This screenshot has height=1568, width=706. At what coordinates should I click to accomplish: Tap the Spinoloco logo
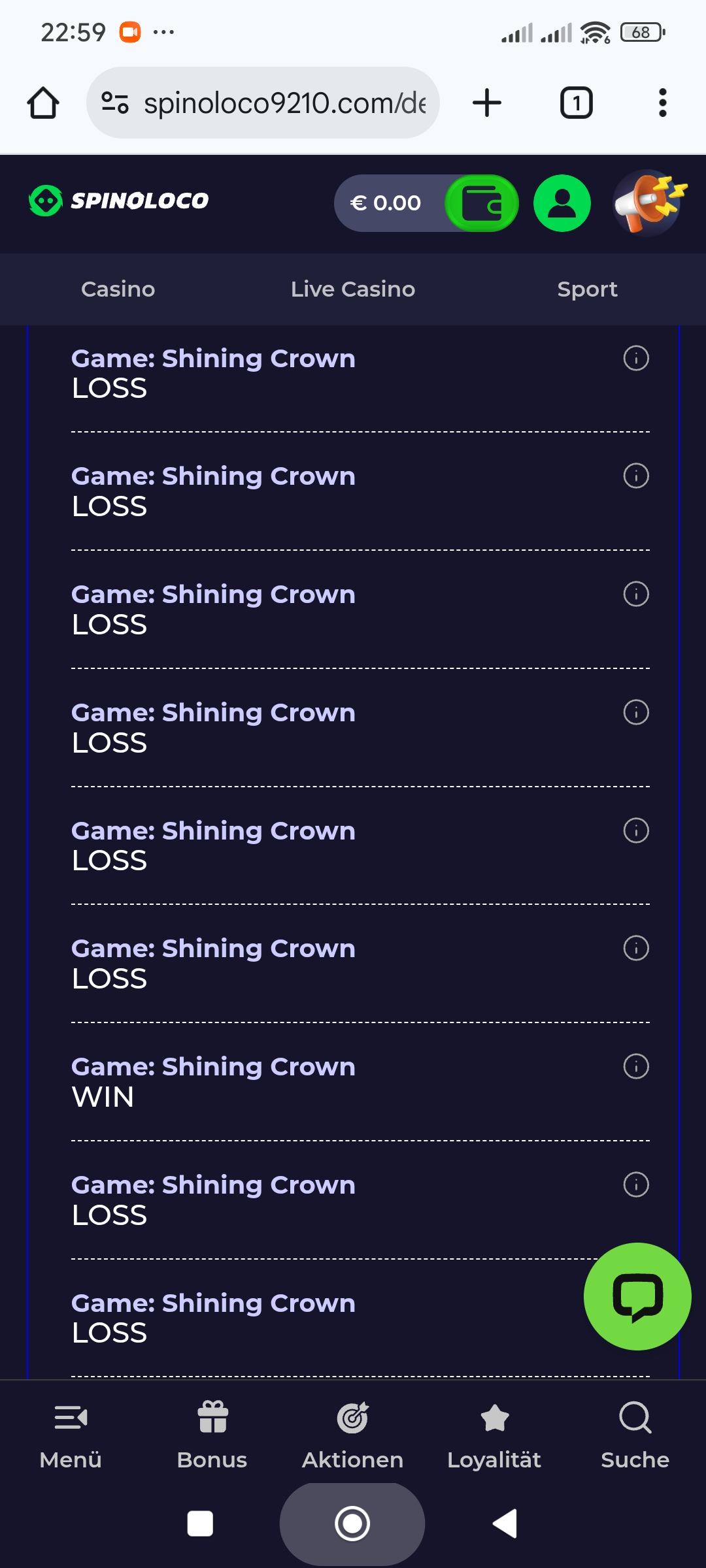tap(119, 201)
